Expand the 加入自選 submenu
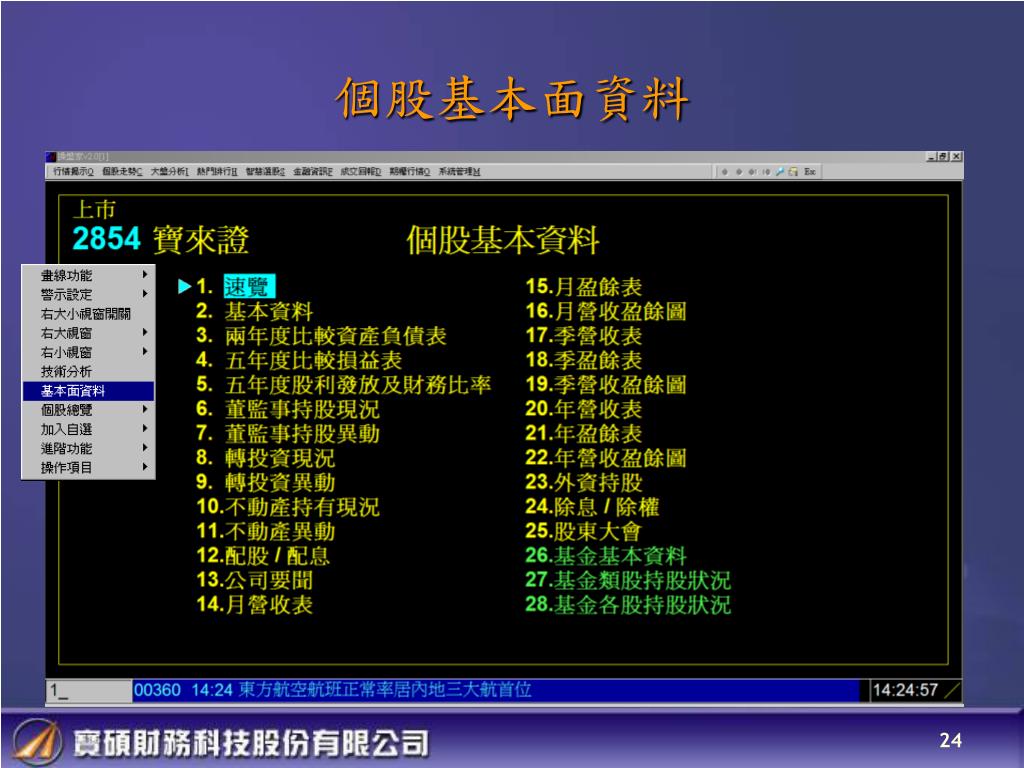 point(88,430)
